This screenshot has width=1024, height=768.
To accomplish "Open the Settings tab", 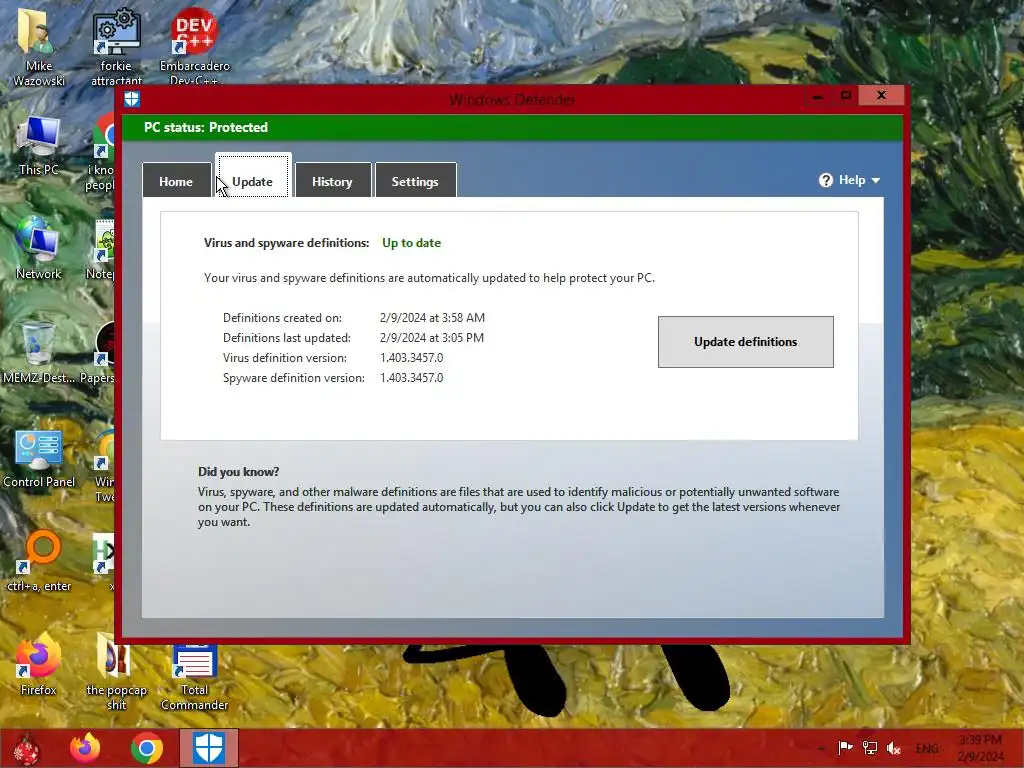I will (415, 181).
